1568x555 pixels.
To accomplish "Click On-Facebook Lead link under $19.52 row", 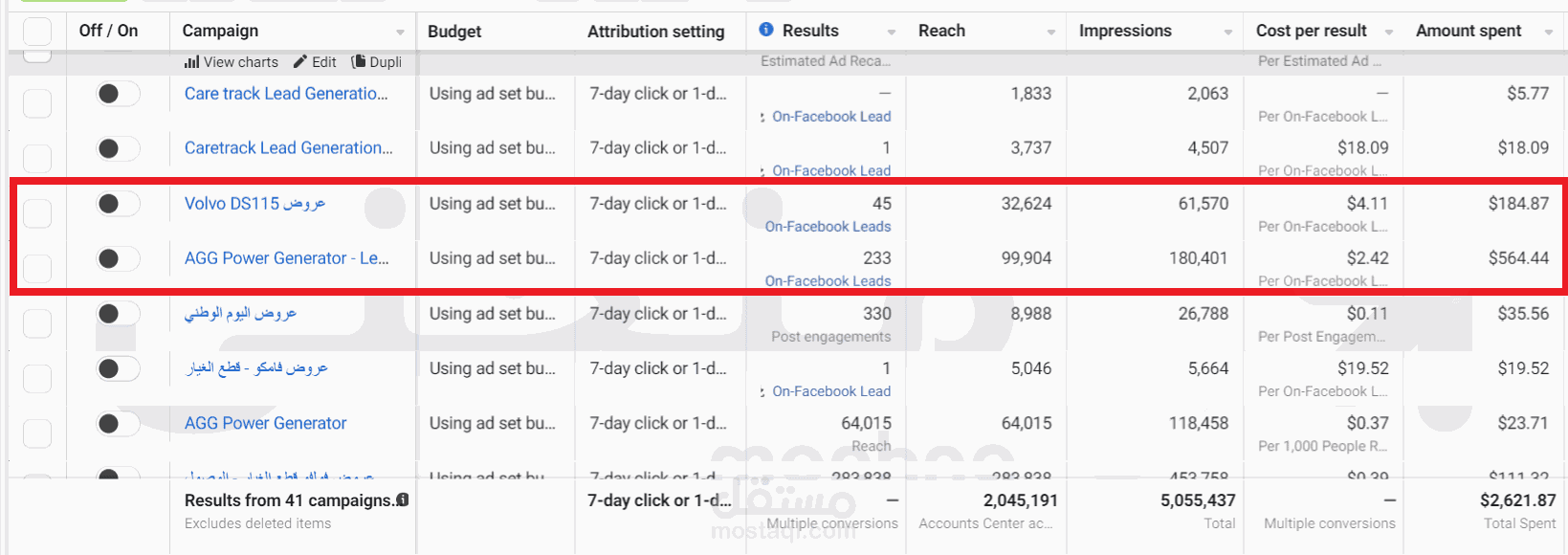I will tap(831, 390).
